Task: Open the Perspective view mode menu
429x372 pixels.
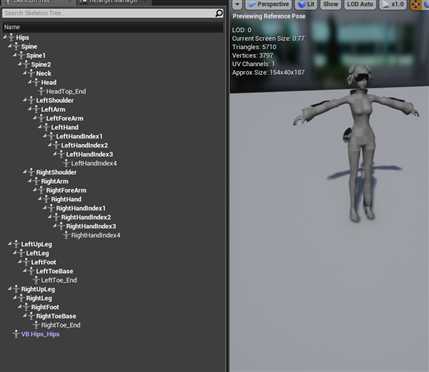Action: click(x=269, y=4)
